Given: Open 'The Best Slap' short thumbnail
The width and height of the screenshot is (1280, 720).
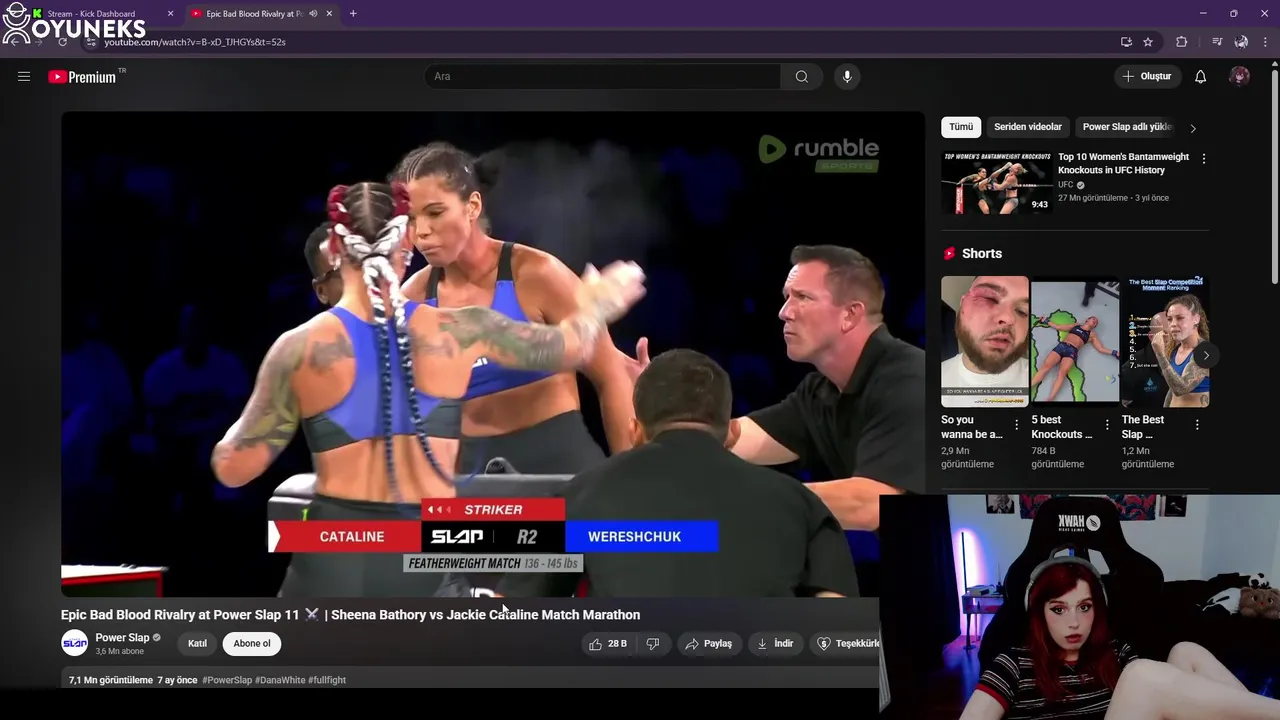Looking at the screenshot, I should [1165, 341].
